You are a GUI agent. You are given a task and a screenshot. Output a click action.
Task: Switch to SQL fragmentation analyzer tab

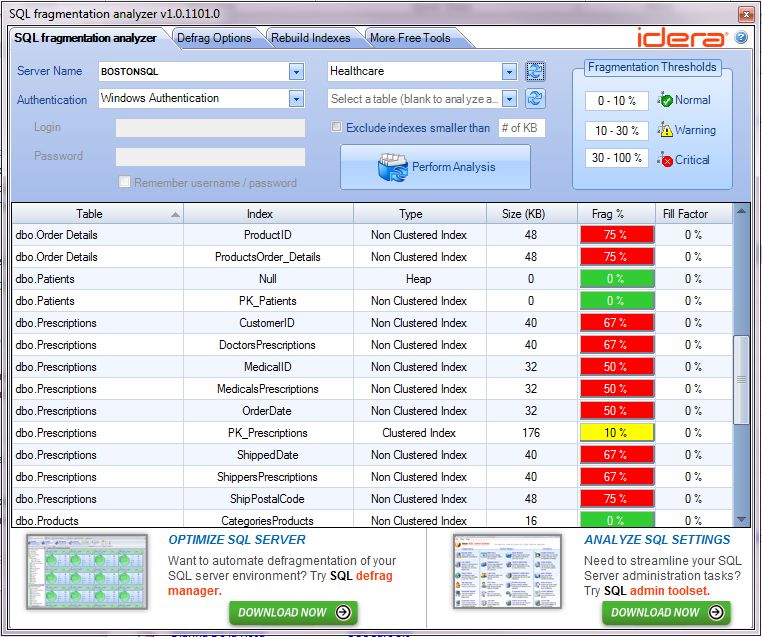tap(86, 38)
